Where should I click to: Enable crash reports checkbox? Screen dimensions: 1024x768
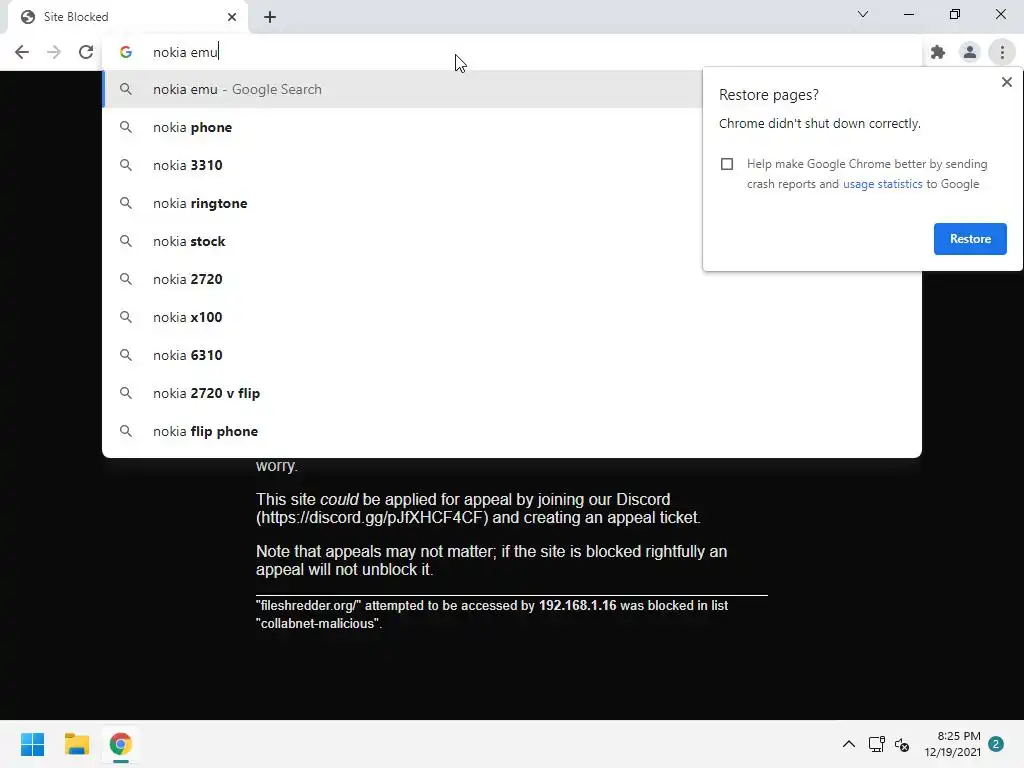[x=727, y=164]
